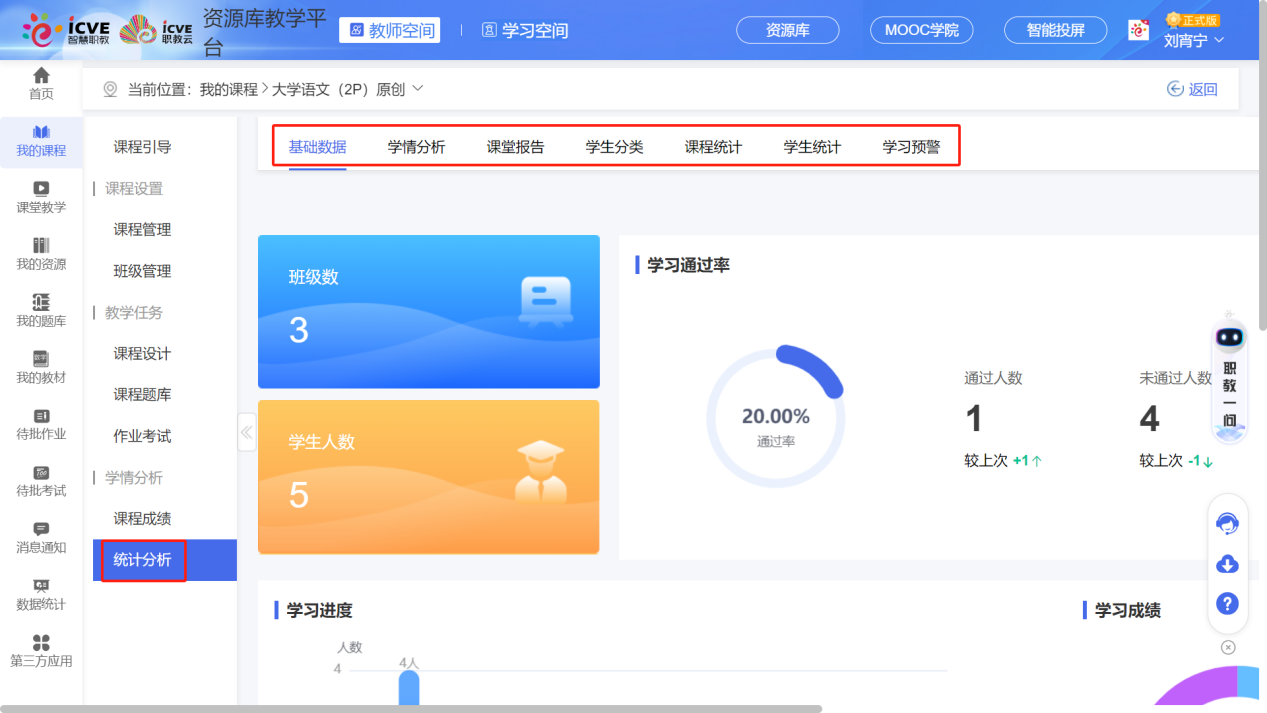Expand the 大学语文（2P）原创 course dropdown
Viewport: 1267px width, 713px height.
[x=417, y=87]
